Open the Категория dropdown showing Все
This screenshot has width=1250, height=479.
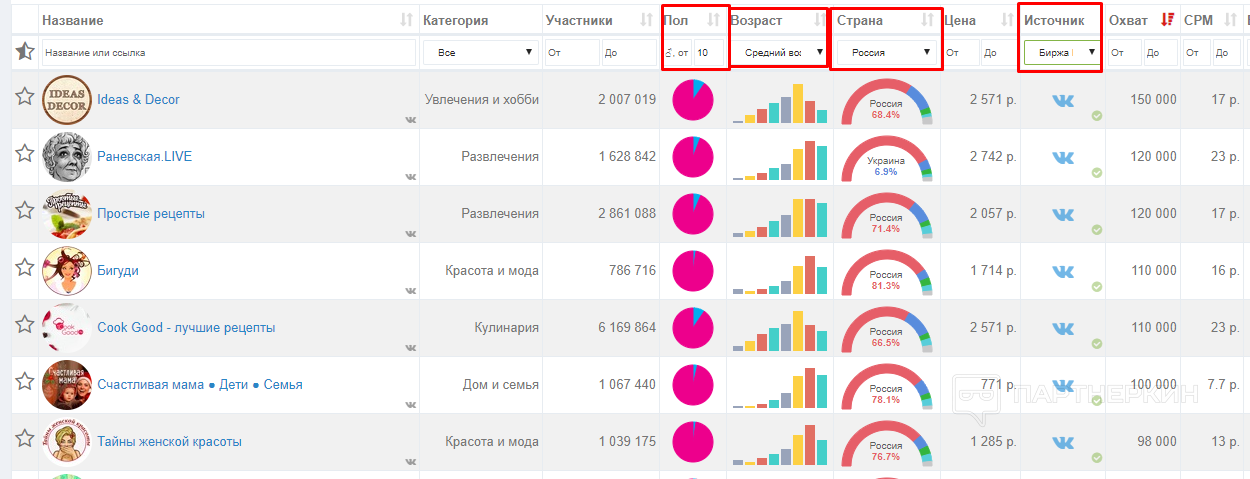coord(480,53)
